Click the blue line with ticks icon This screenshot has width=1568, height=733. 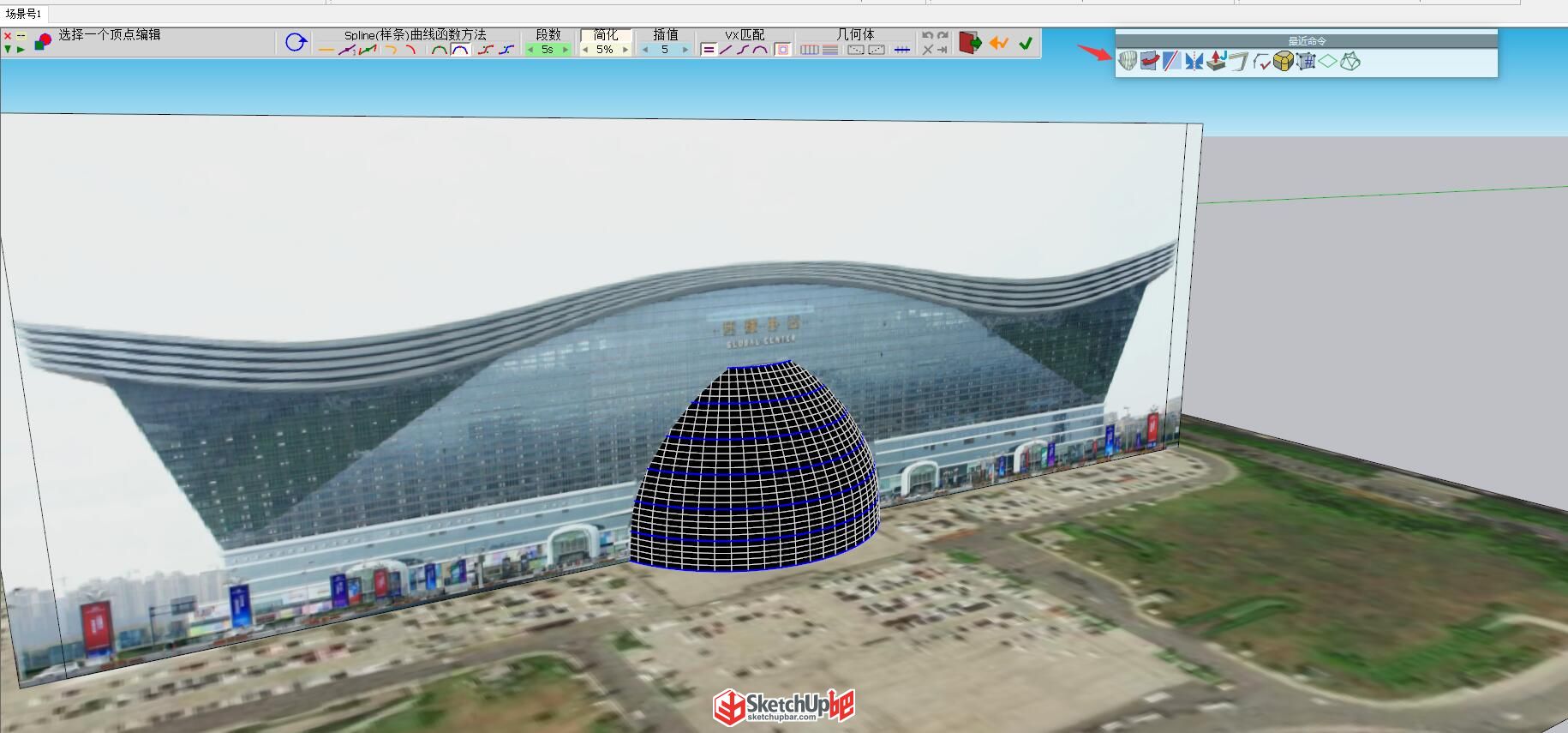pyautogui.click(x=902, y=50)
